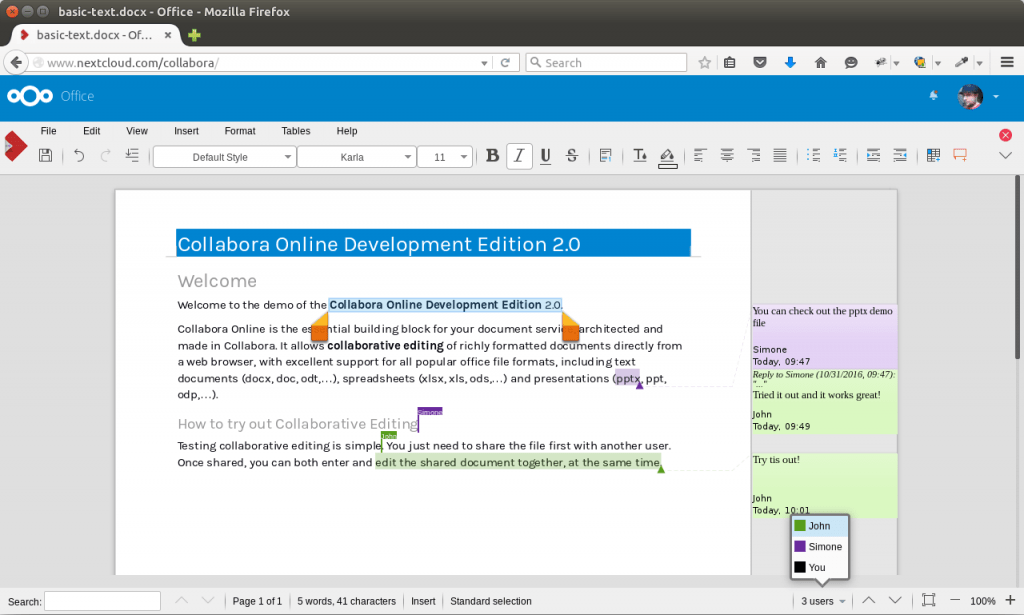Insert a table into the document

pos(932,155)
